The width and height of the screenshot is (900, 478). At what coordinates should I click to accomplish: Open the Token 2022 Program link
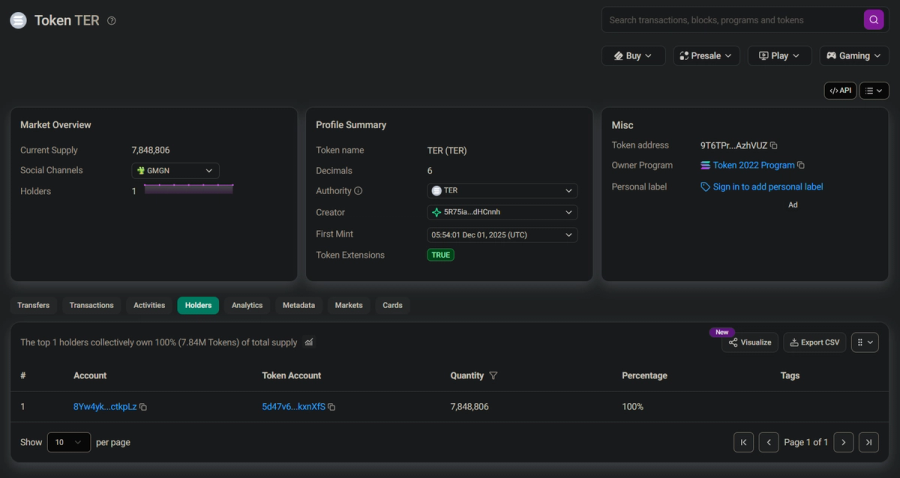753,165
